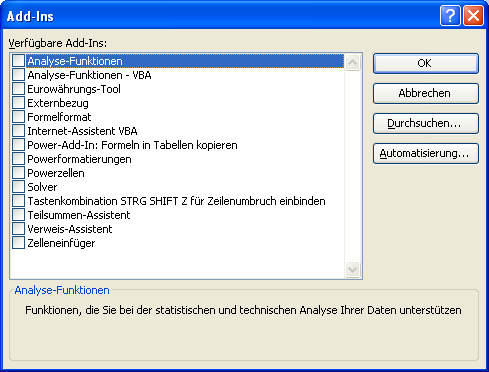The height and width of the screenshot is (372, 489).
Task: Enable the Teilsummen-Assistent checkbox
Action: 18,215
